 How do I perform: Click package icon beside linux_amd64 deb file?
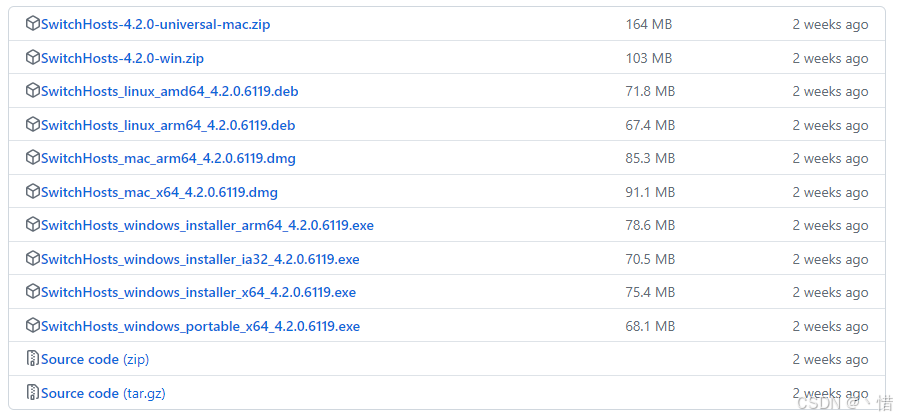point(33,91)
